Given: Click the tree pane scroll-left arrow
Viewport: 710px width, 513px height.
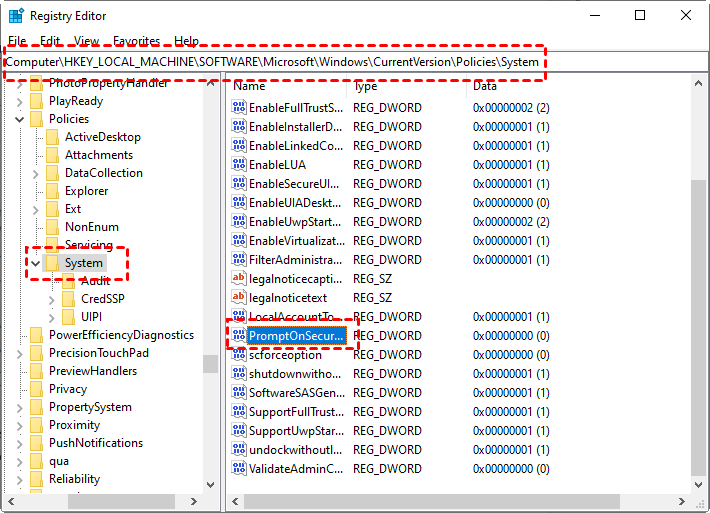Looking at the screenshot, I should click(11, 501).
